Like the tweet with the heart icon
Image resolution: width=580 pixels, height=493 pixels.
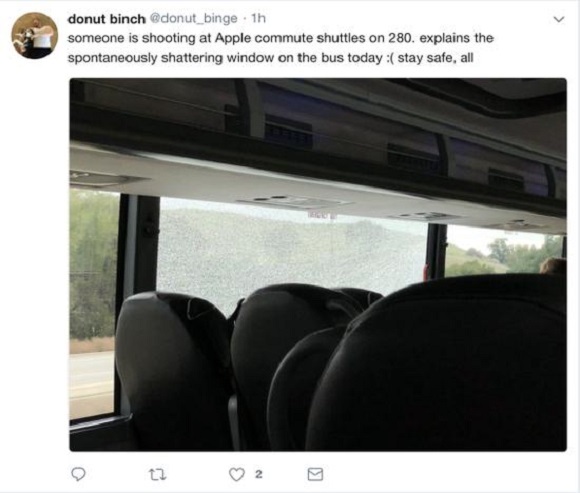tap(237, 474)
